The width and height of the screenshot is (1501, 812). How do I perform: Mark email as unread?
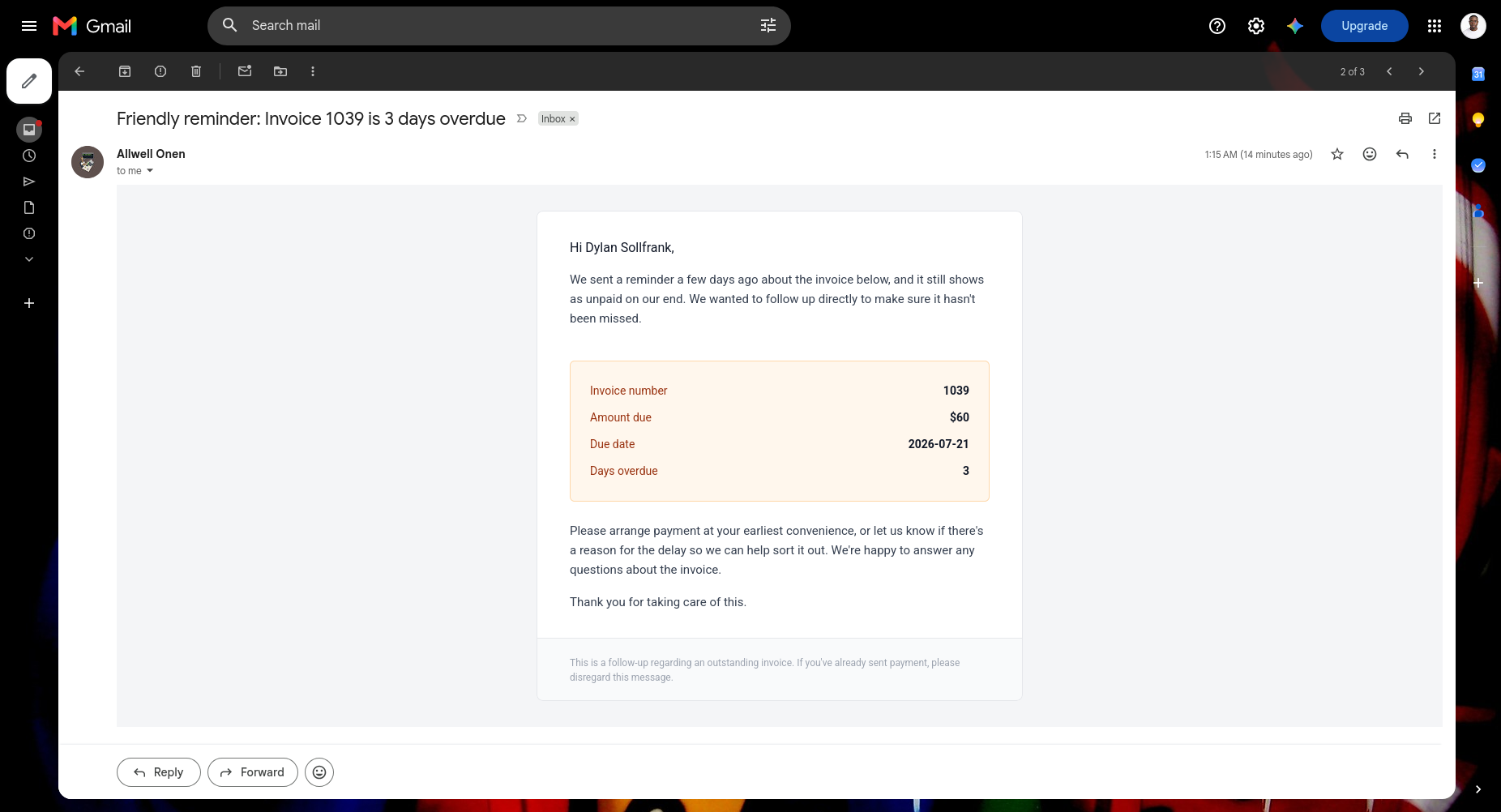(245, 71)
